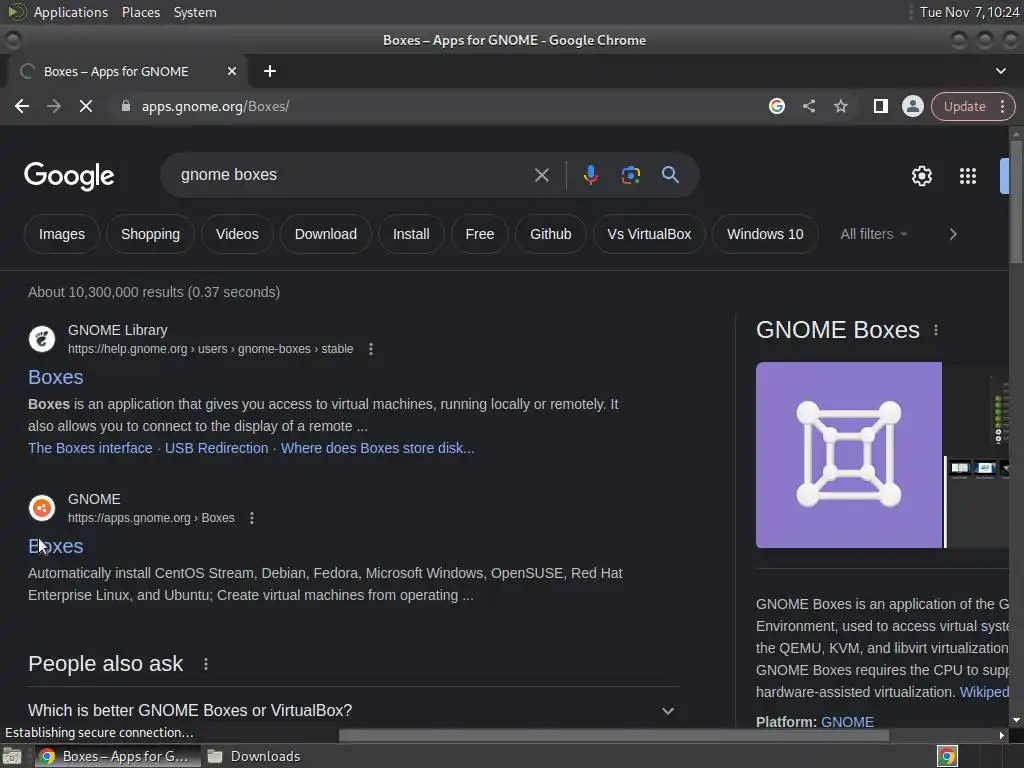
Task: Click the Google icon in address bar
Action: pyautogui.click(x=776, y=106)
